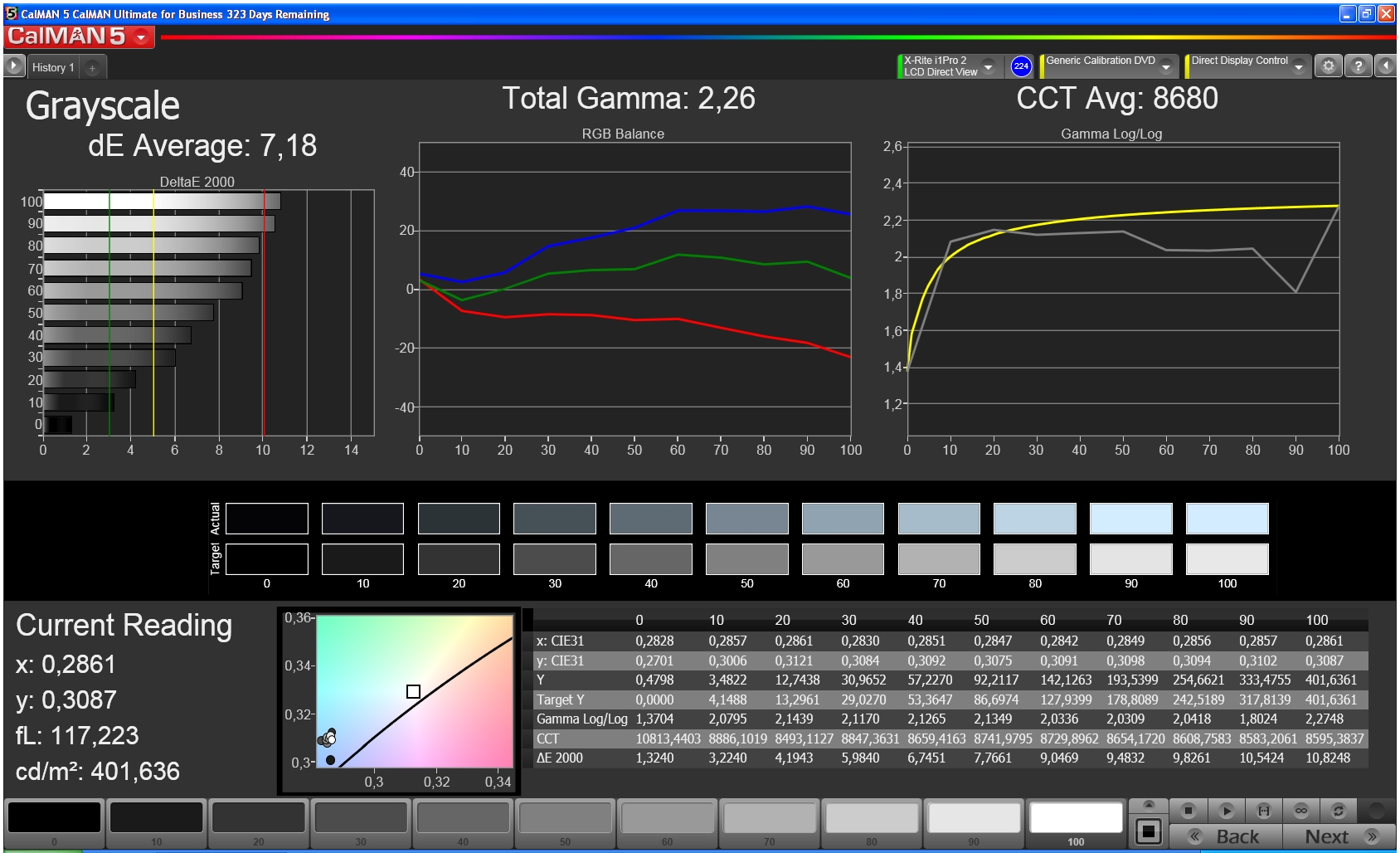The image size is (1400, 853).
Task: Expand Direct Display Control dropdown
Action: click(1299, 66)
